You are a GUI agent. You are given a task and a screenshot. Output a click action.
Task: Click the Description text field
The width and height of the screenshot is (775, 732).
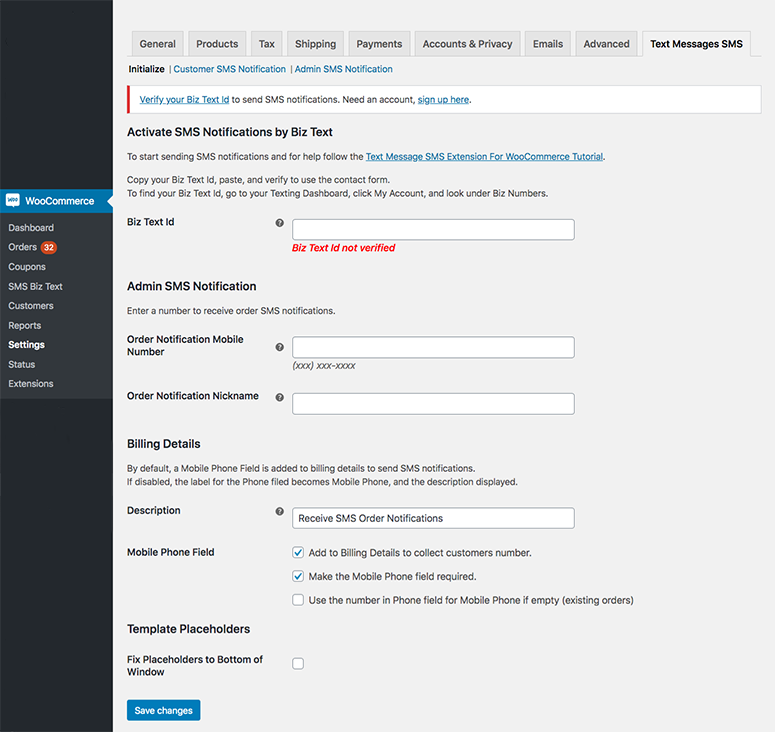pos(433,518)
